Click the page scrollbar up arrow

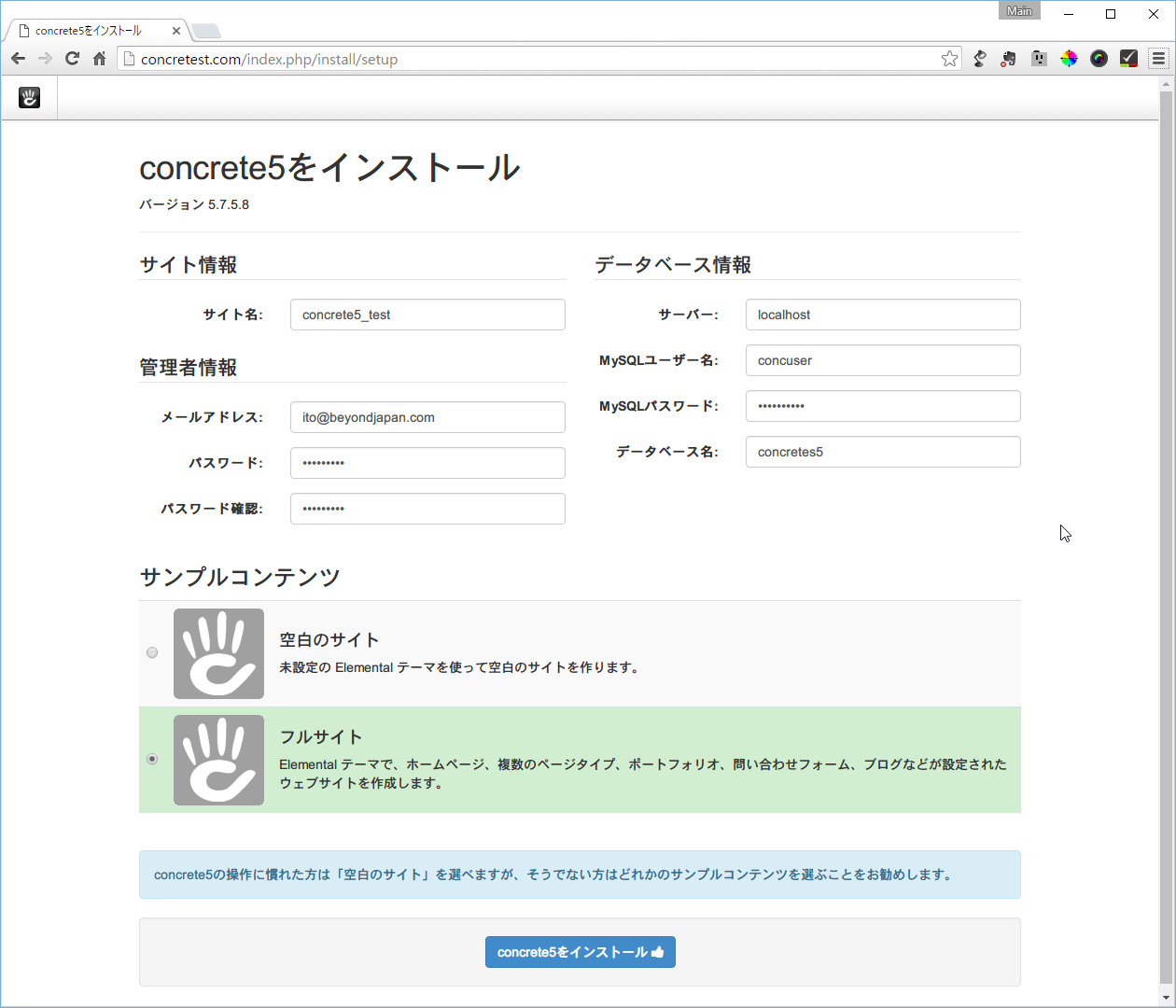1166,85
